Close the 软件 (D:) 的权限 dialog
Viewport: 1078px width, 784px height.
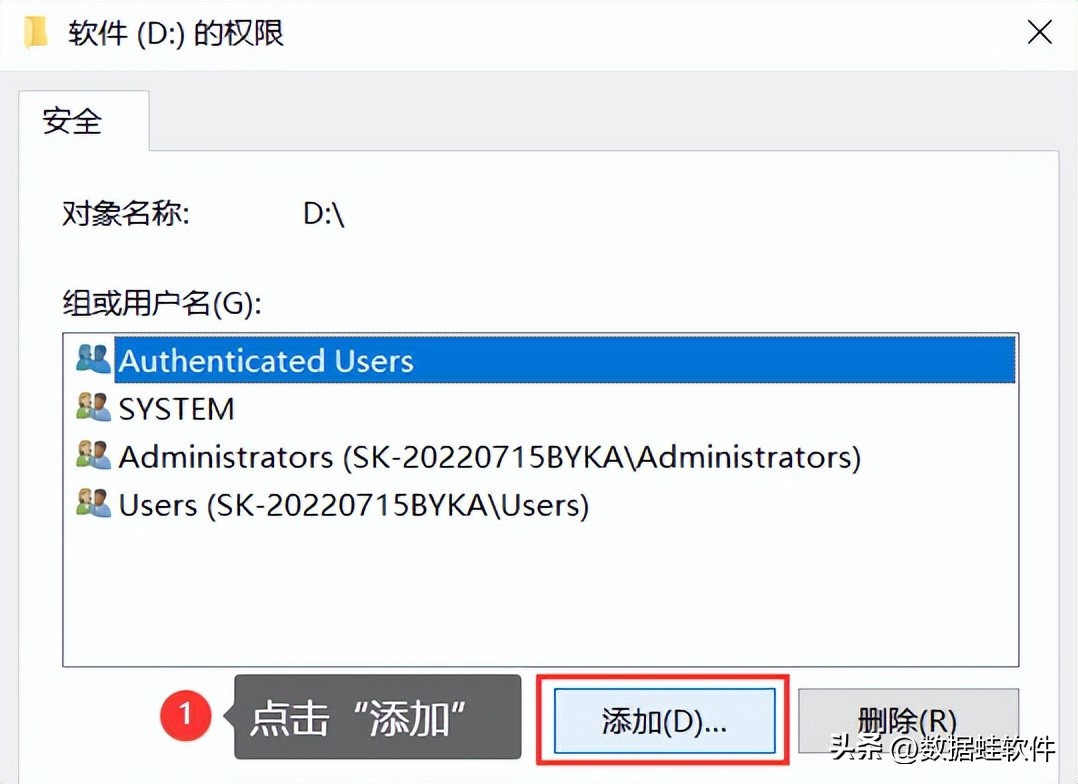coord(1040,33)
